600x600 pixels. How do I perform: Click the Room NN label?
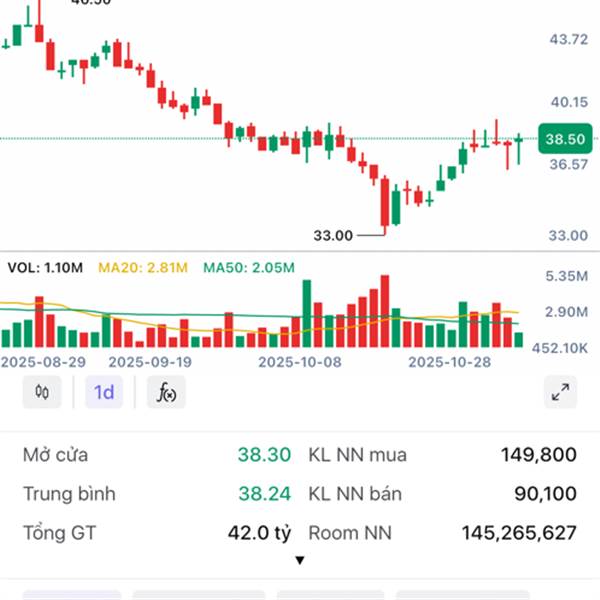coord(350,533)
